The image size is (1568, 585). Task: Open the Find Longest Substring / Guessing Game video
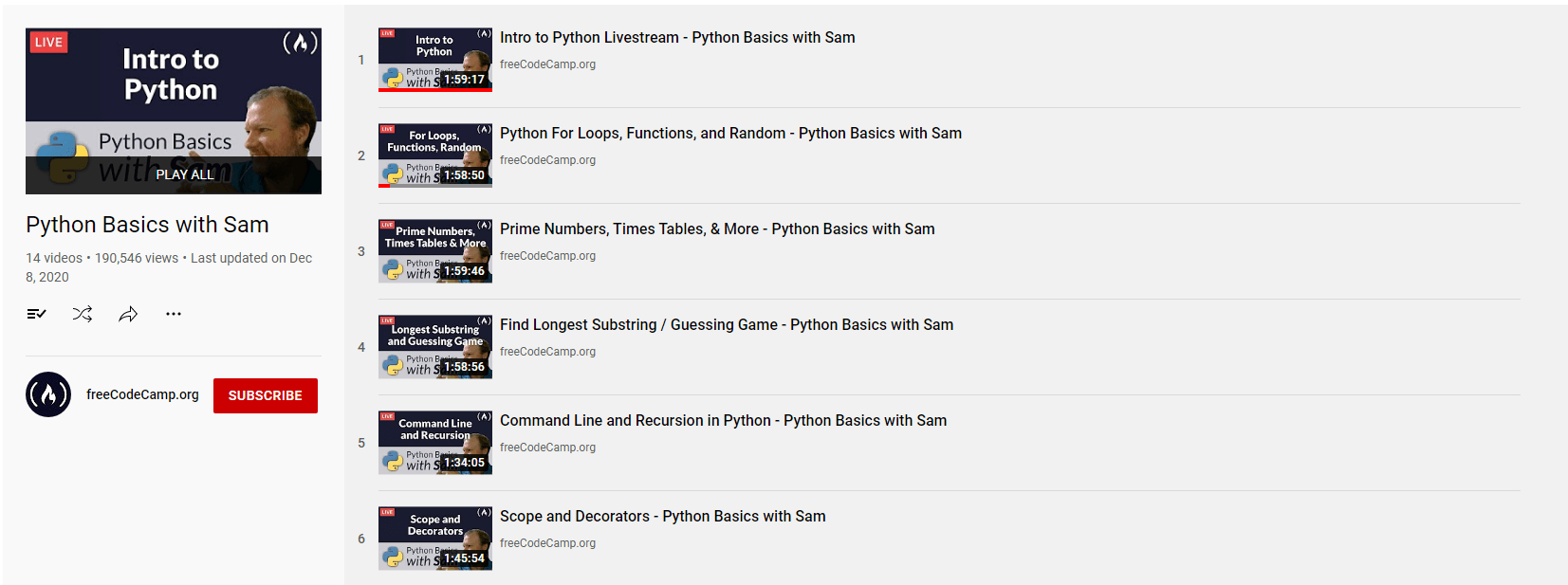pos(727,324)
